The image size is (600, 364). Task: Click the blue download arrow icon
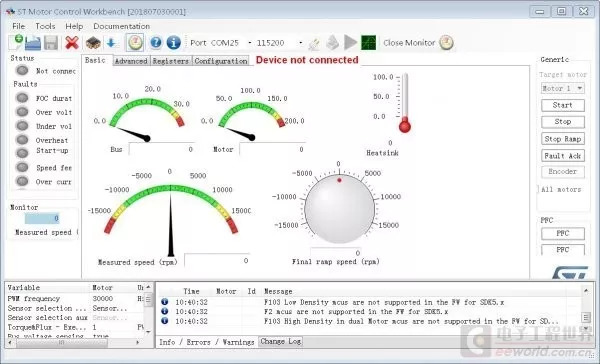tap(111, 42)
